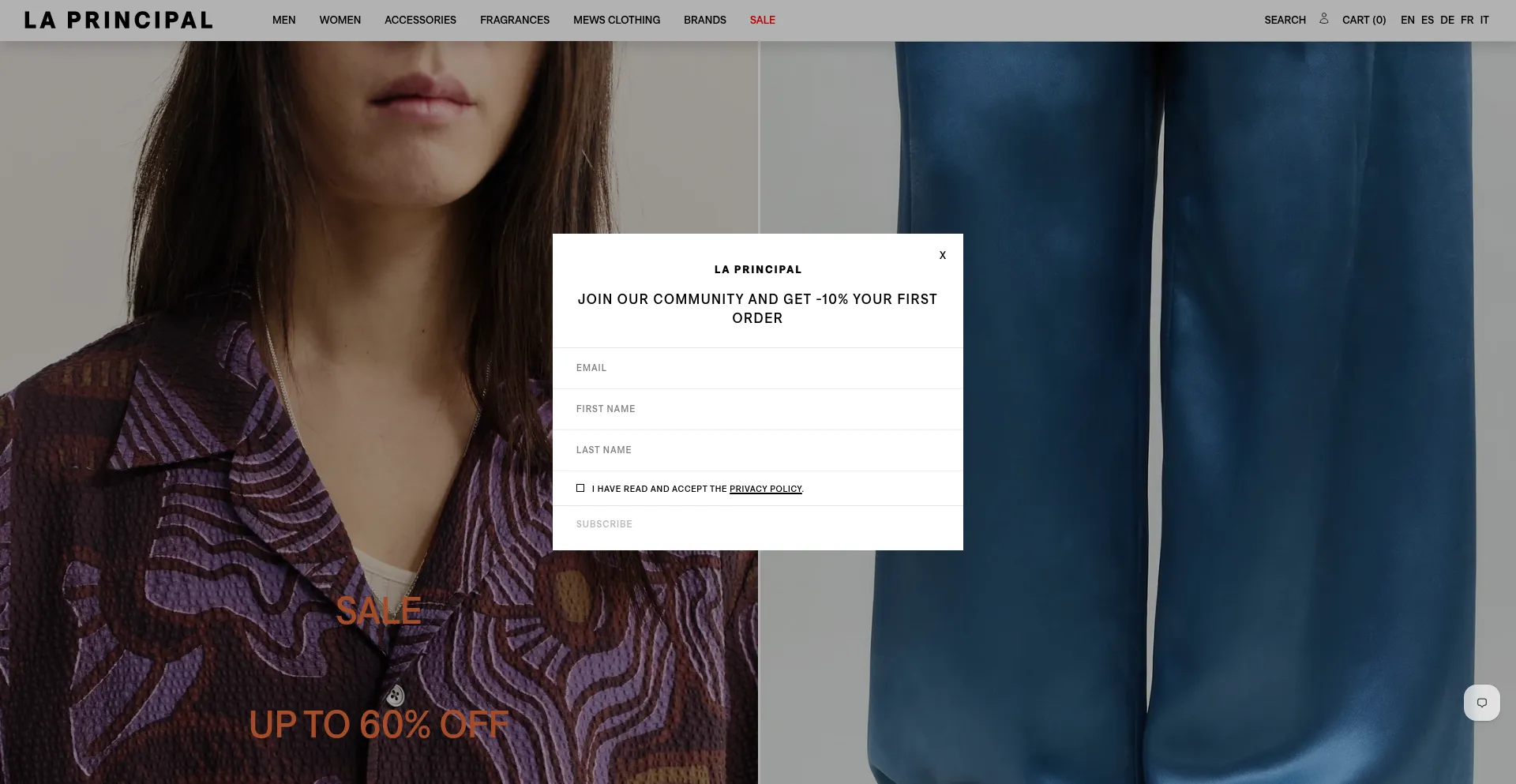This screenshot has height=784, width=1516.
Task: Switch language to ES
Action: [x=1428, y=20]
